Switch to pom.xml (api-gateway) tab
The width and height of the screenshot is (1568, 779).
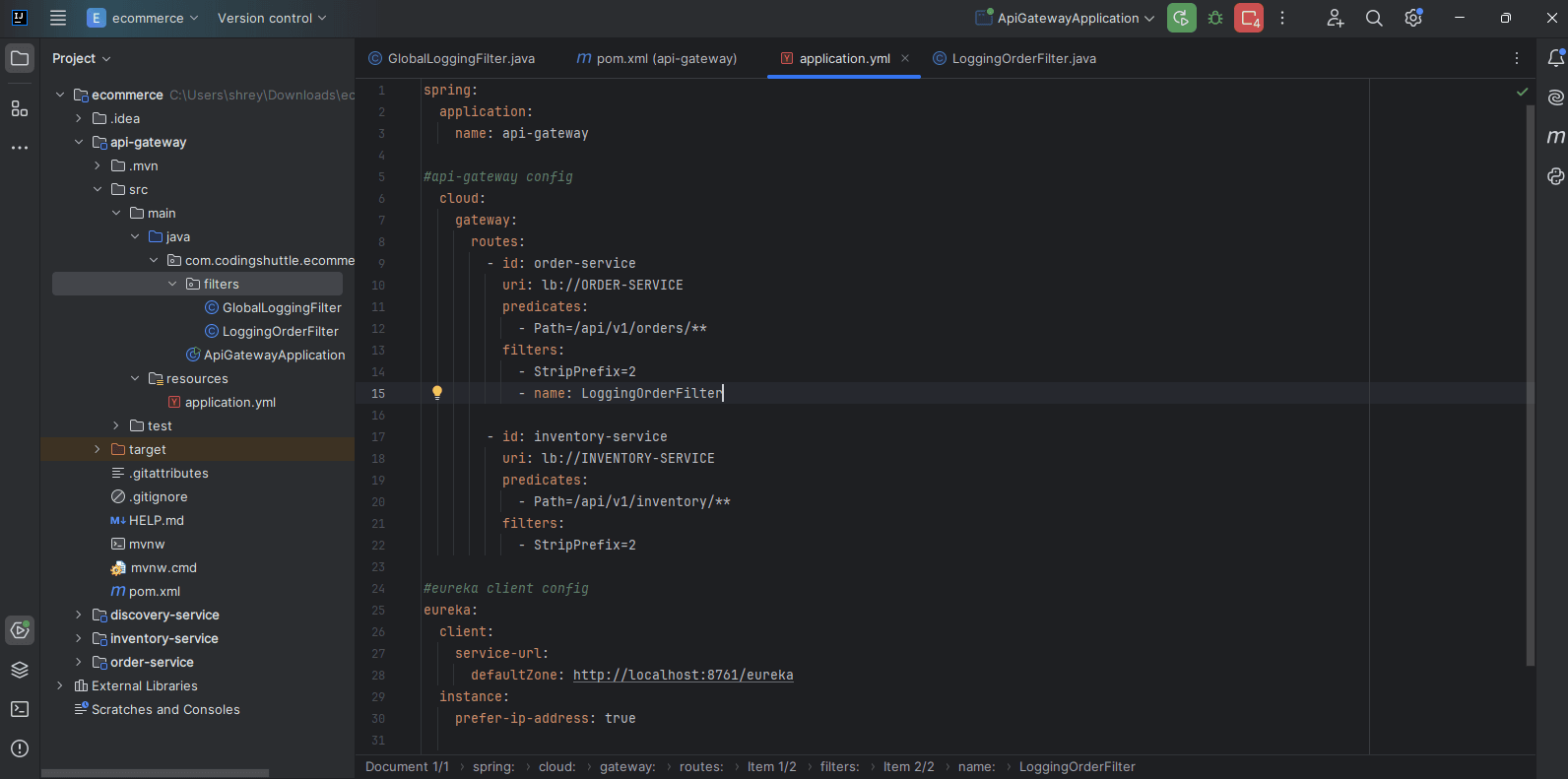pyautogui.click(x=657, y=58)
